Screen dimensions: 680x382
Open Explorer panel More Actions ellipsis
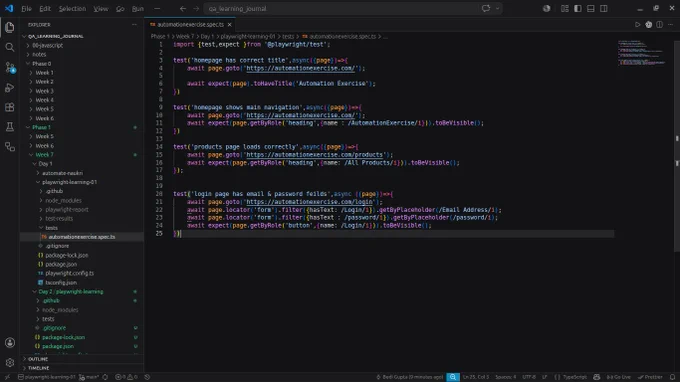coord(134,25)
